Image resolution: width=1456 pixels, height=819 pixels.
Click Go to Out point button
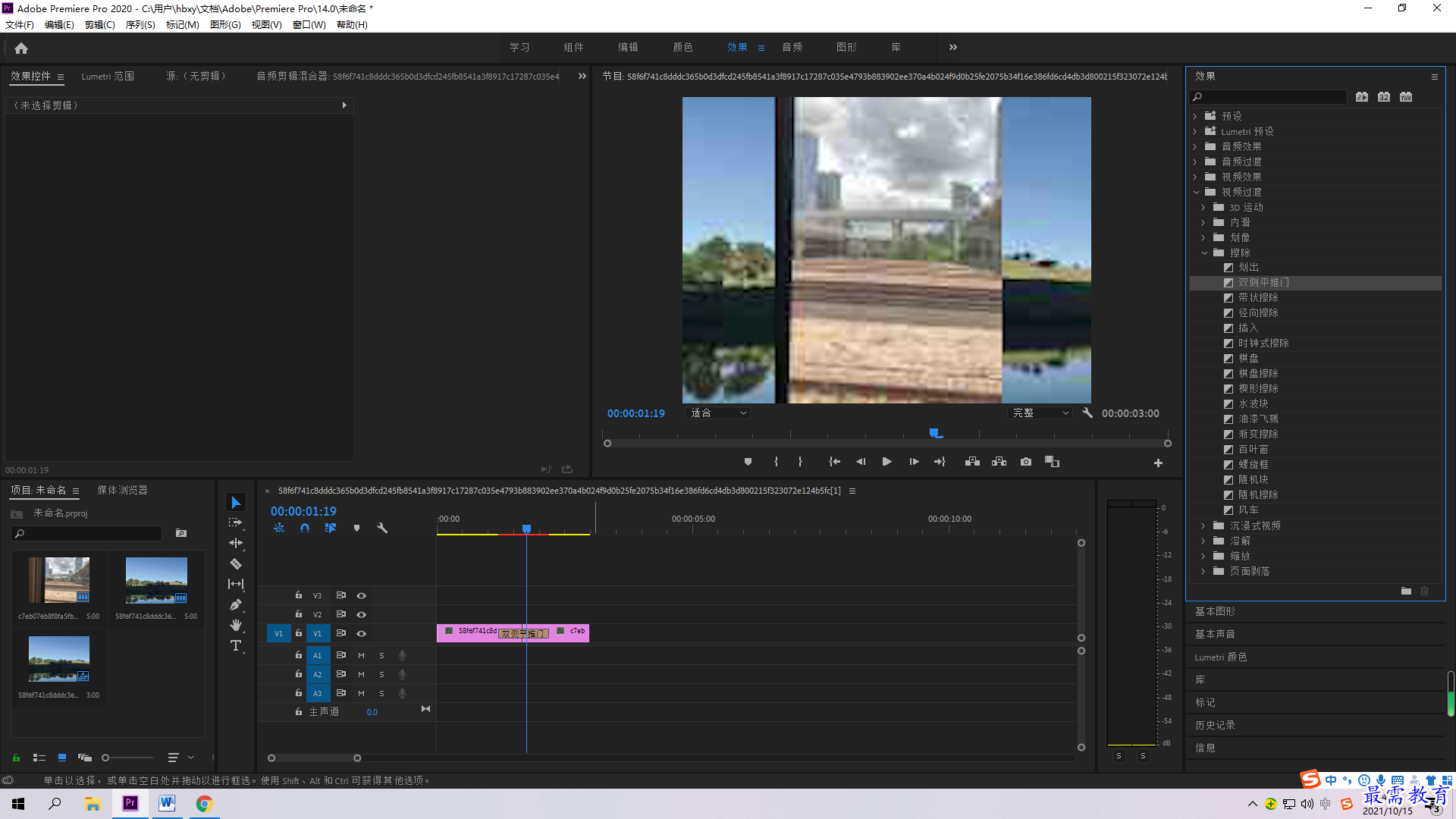click(x=940, y=462)
